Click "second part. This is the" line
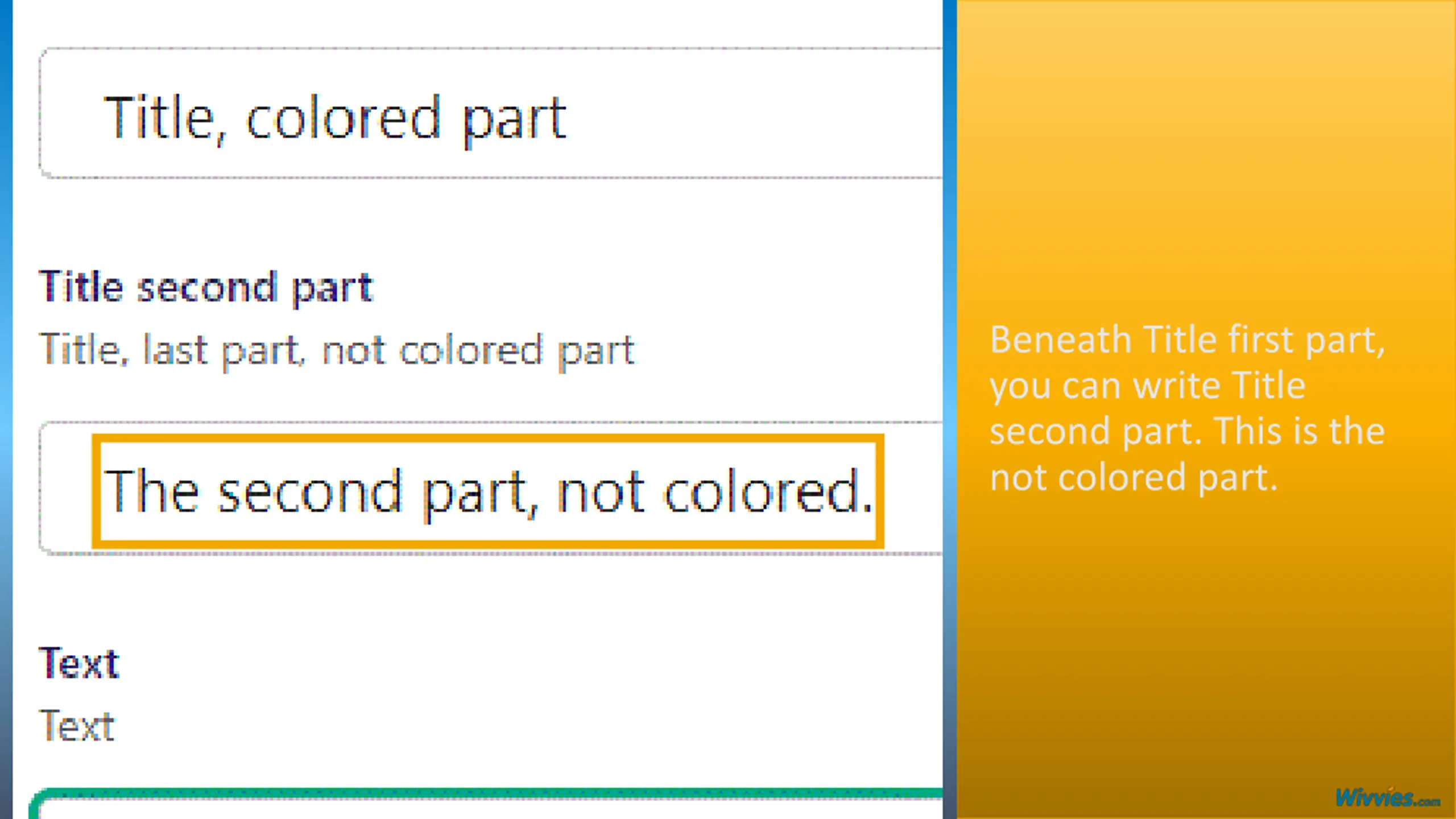Viewport: 1456px width, 819px height. click(x=1187, y=431)
